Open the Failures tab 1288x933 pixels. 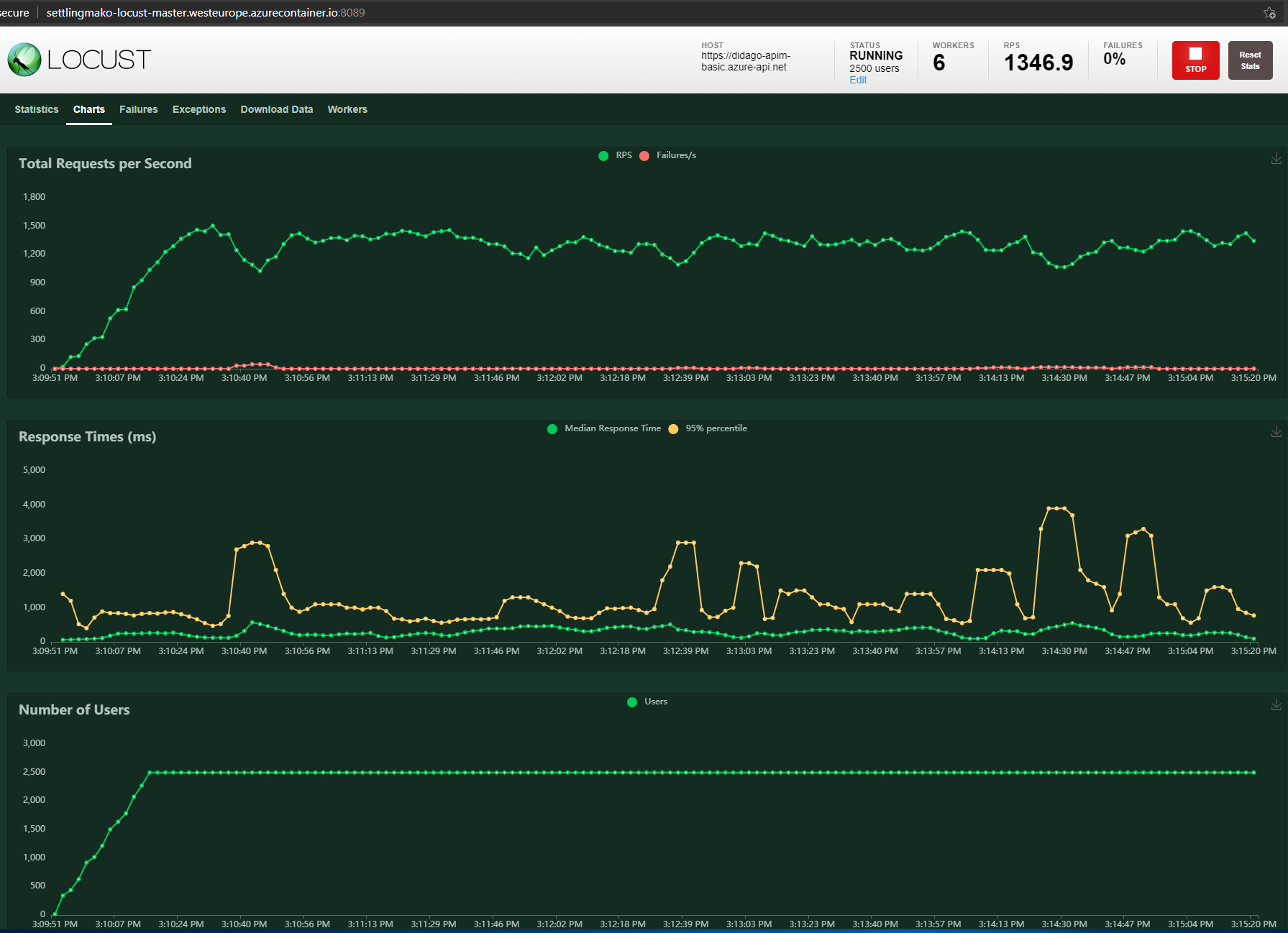pyautogui.click(x=138, y=109)
